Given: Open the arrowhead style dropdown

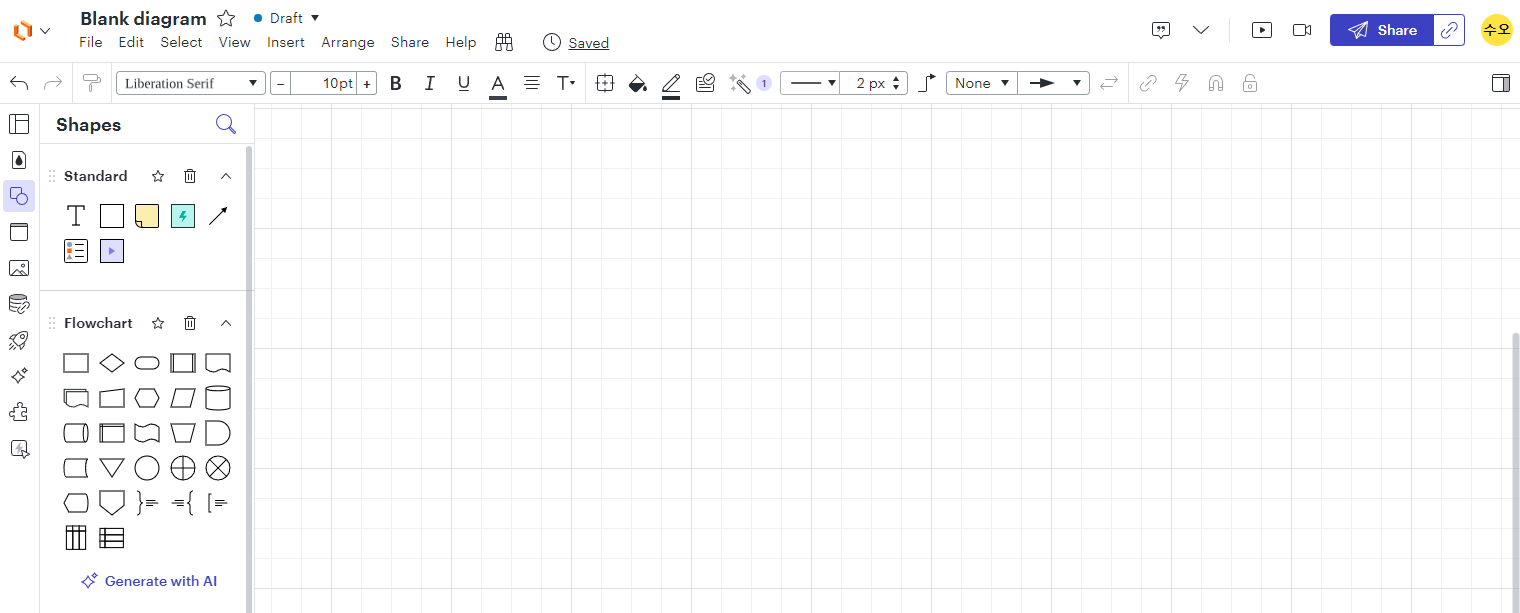Looking at the screenshot, I should click(1054, 83).
